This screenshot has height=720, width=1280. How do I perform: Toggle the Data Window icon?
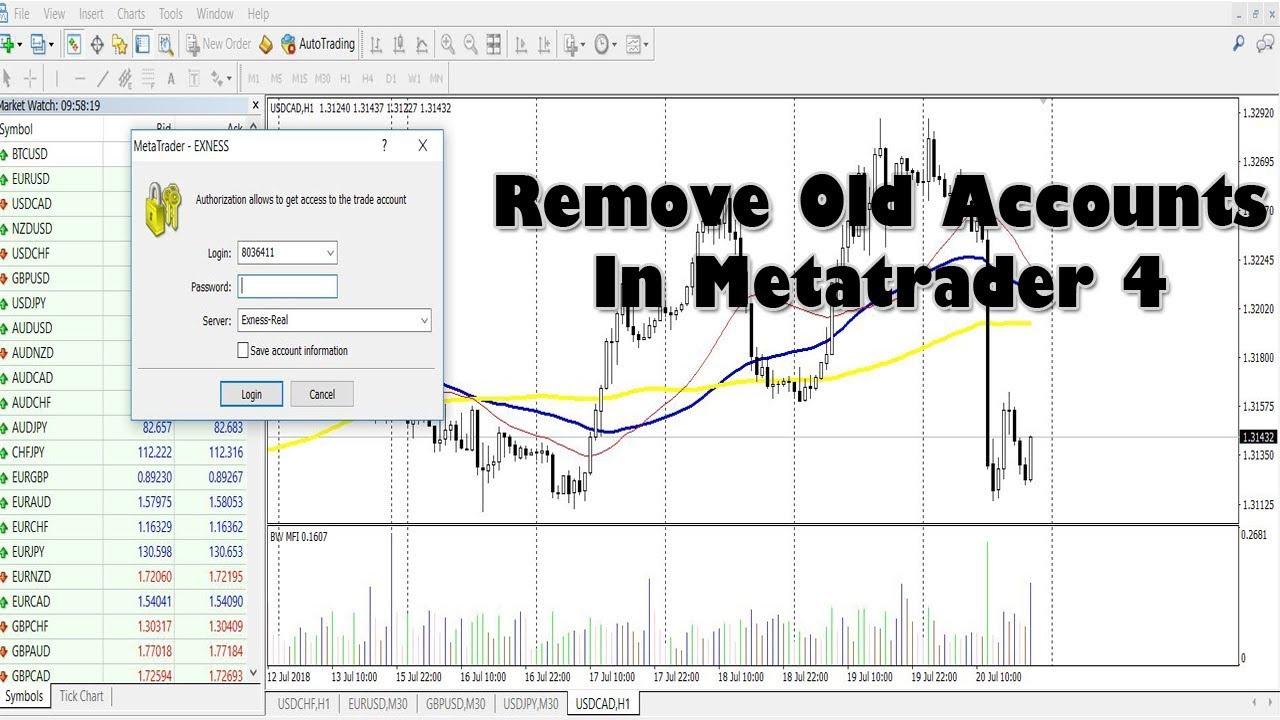pos(97,44)
